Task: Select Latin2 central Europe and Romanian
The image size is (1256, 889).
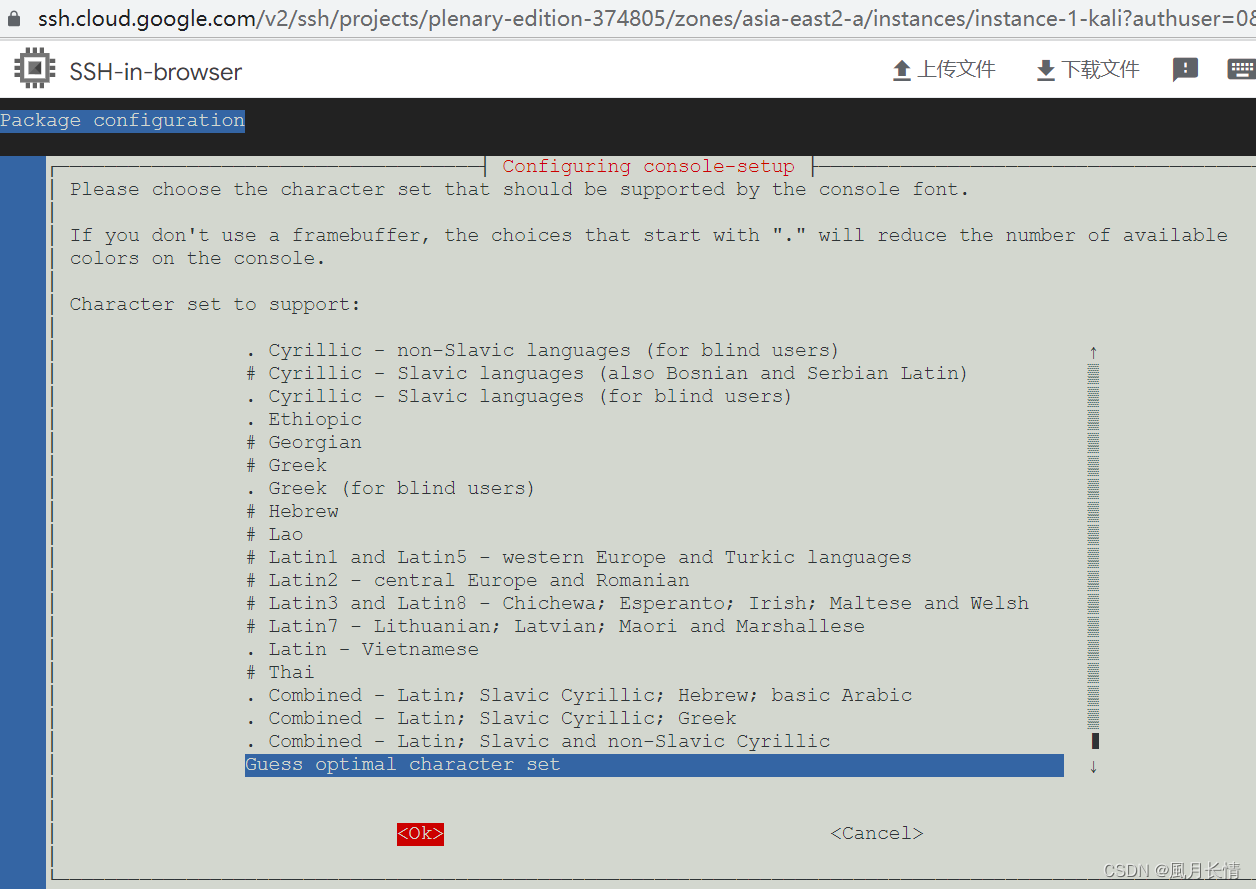Action: [x=467, y=580]
